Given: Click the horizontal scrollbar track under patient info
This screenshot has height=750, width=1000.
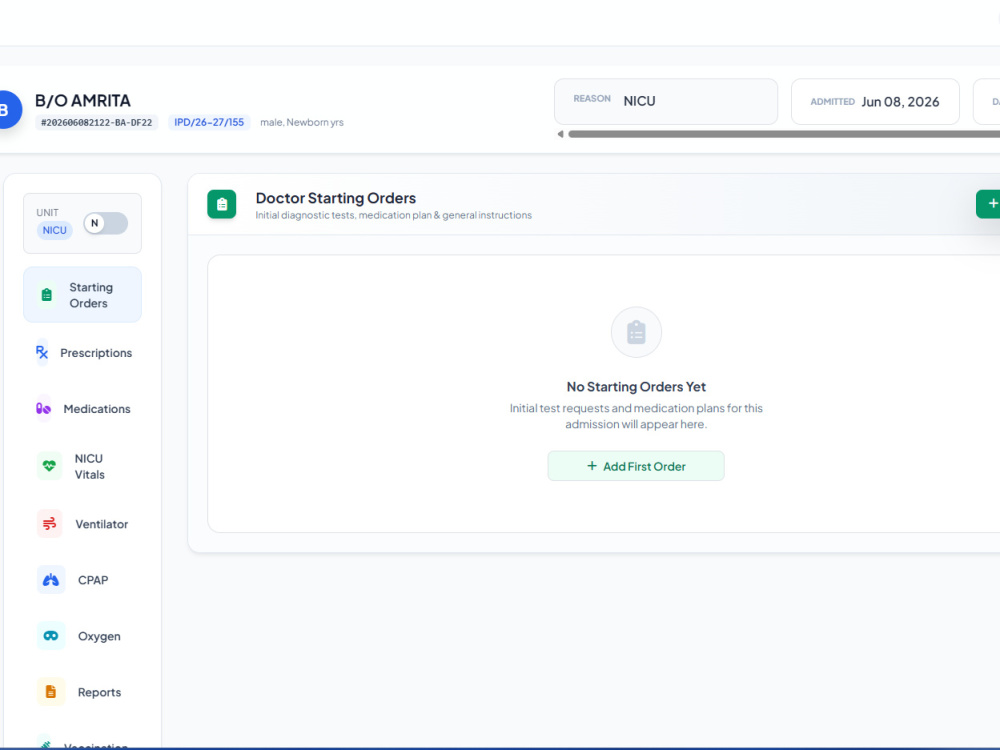Looking at the screenshot, I should [784, 134].
